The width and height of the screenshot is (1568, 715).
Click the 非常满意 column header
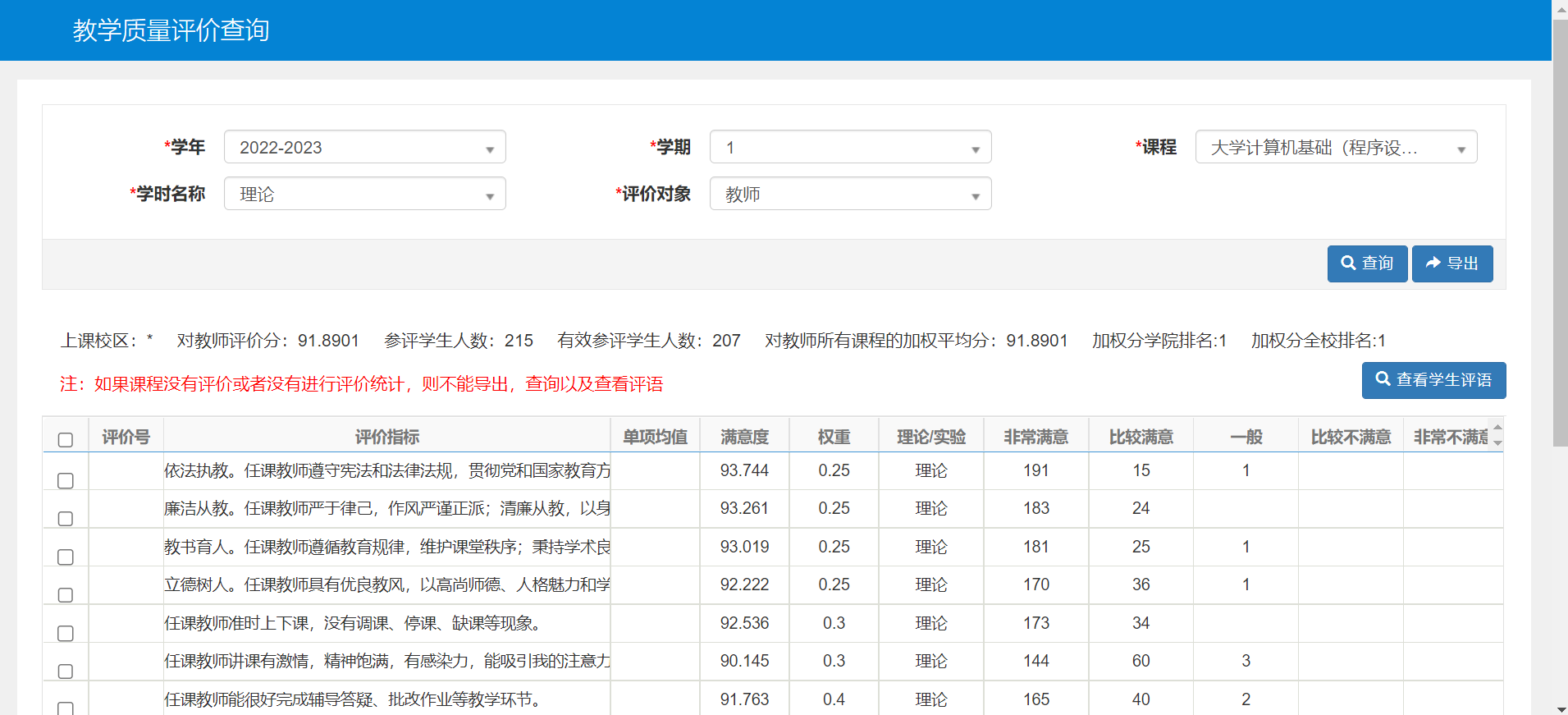(1035, 437)
